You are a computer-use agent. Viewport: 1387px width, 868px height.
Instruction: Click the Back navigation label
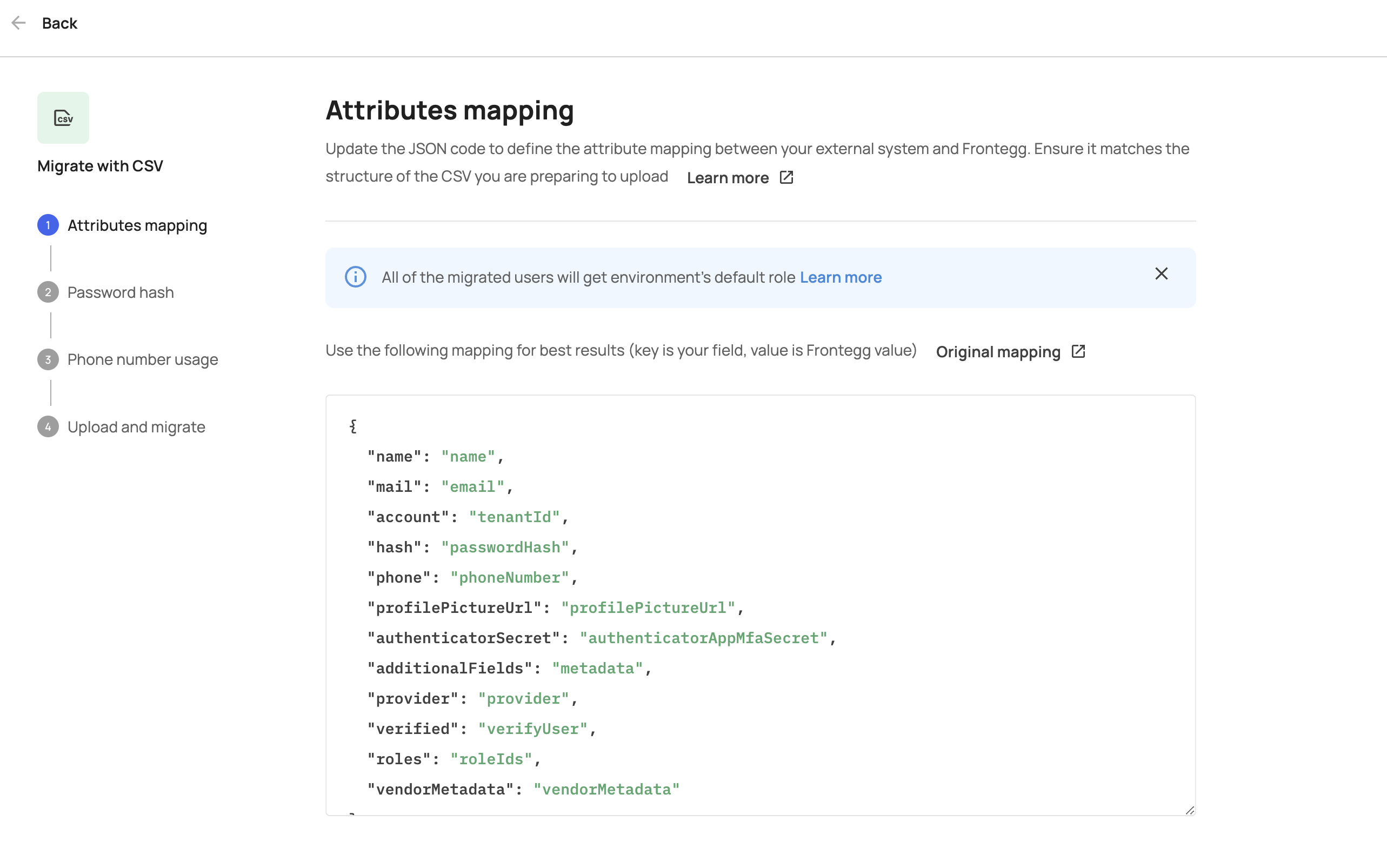click(59, 23)
